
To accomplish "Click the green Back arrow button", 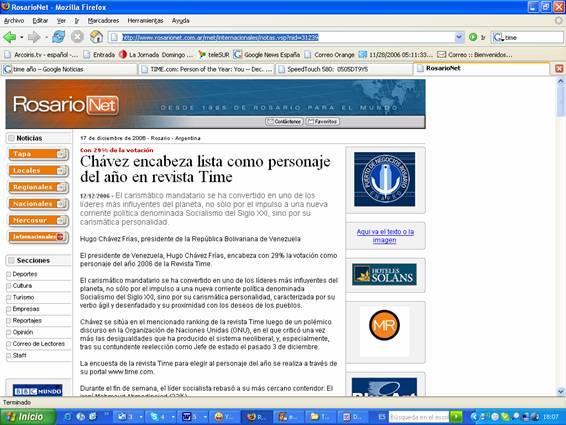I will click(9, 37).
